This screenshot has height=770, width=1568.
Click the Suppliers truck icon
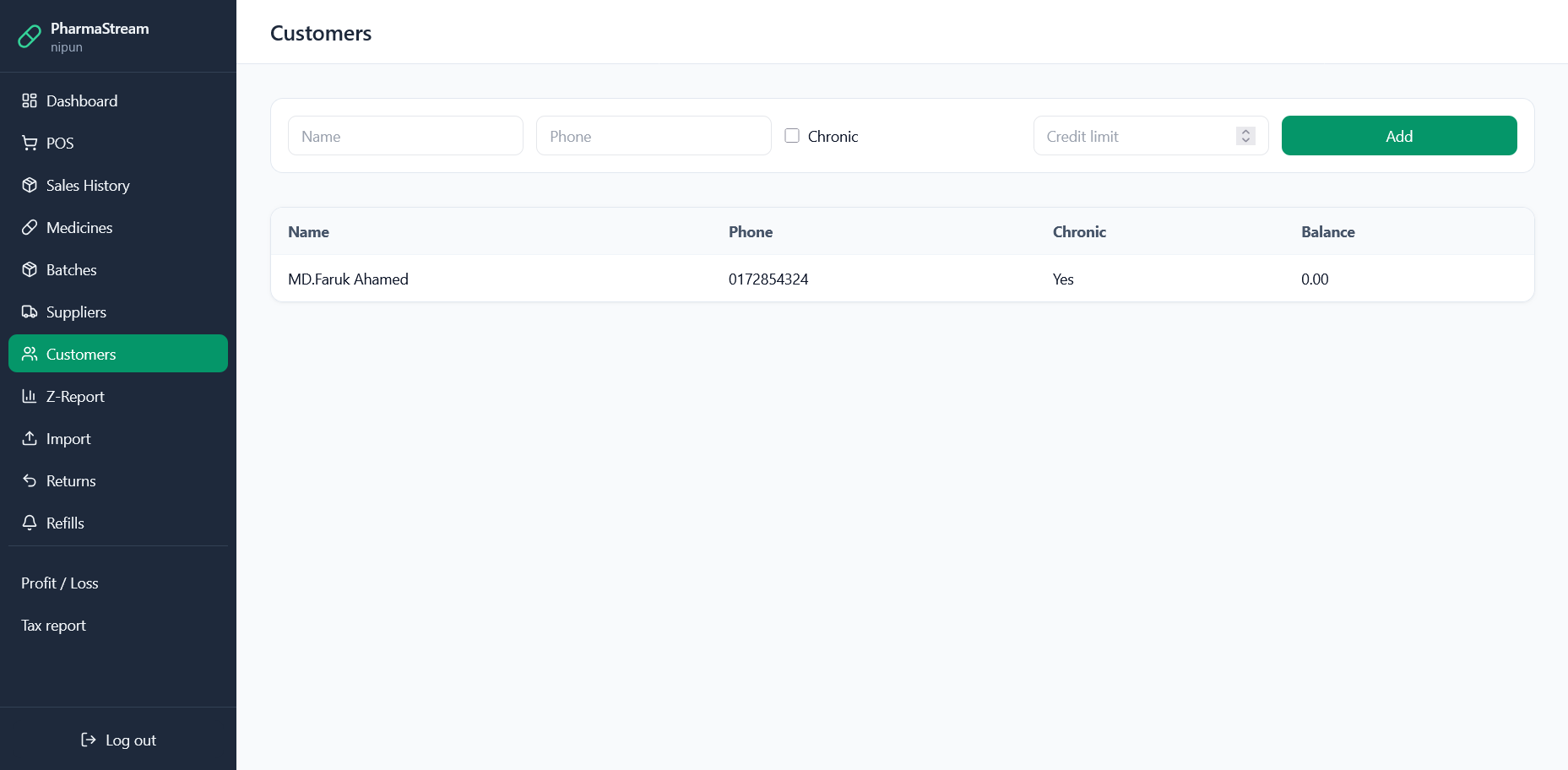(x=30, y=312)
